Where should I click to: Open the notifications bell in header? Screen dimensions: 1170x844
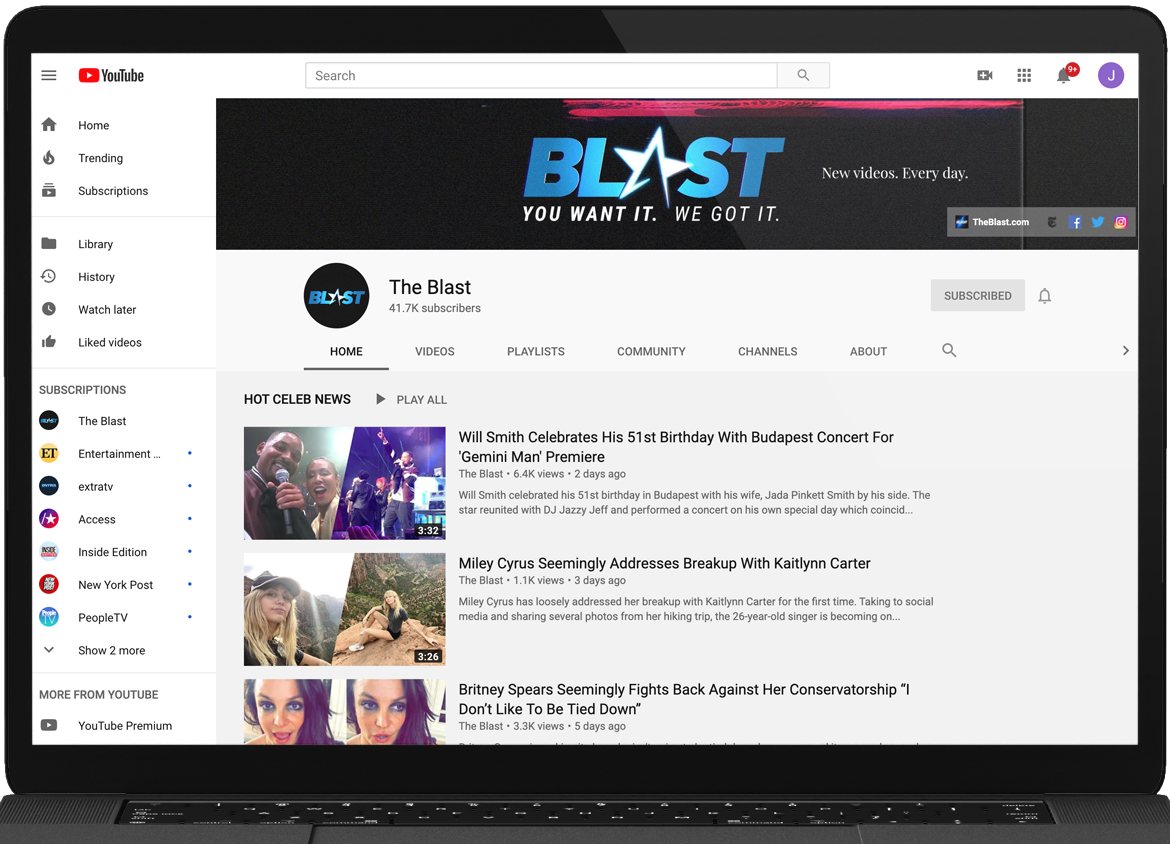[1064, 75]
